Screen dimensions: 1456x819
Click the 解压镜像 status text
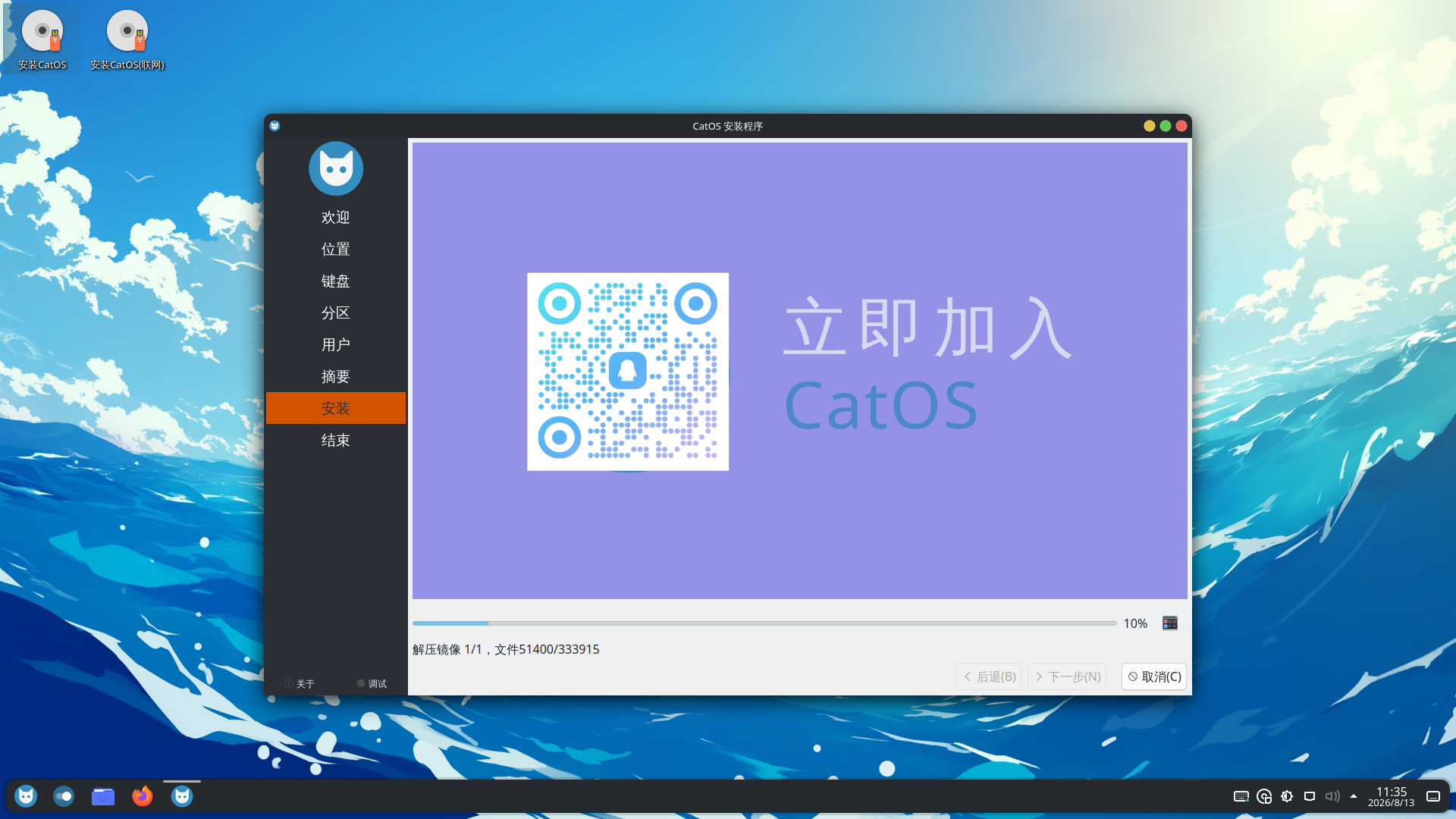tap(506, 649)
